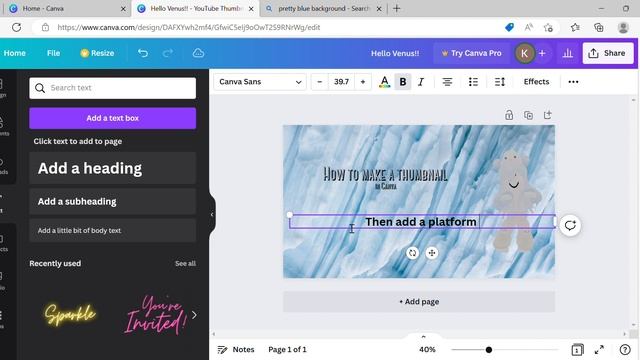This screenshot has height=360, width=640.
Task: Switch to Home - Canva browser tab
Action: click(67, 9)
